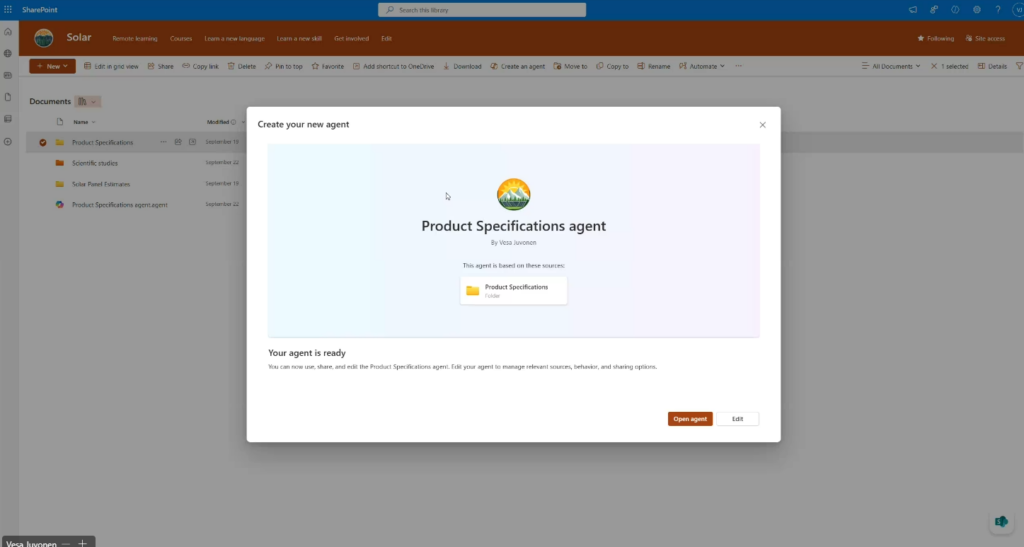Click Create an agent

(x=517, y=66)
